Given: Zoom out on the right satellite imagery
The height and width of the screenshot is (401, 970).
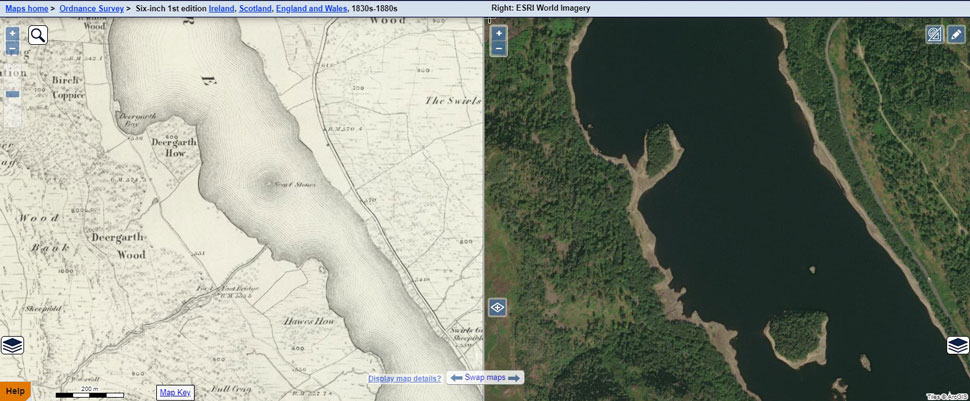Looking at the screenshot, I should [499, 48].
